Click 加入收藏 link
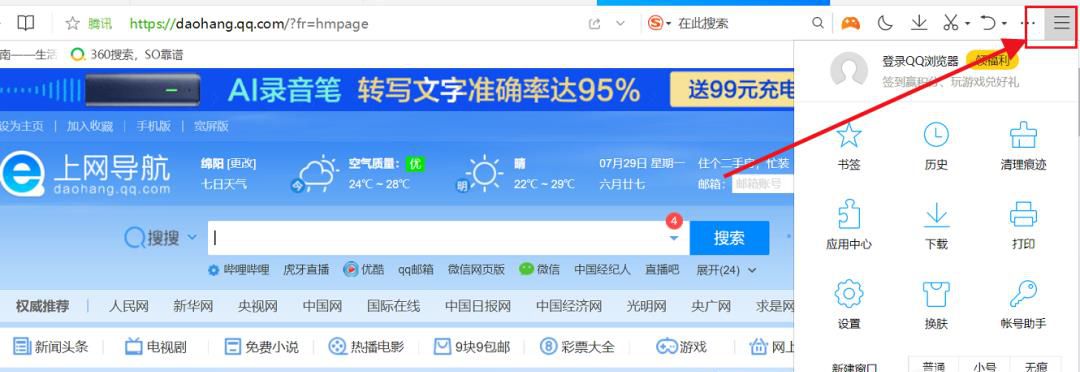1080x372 pixels. click(x=90, y=126)
